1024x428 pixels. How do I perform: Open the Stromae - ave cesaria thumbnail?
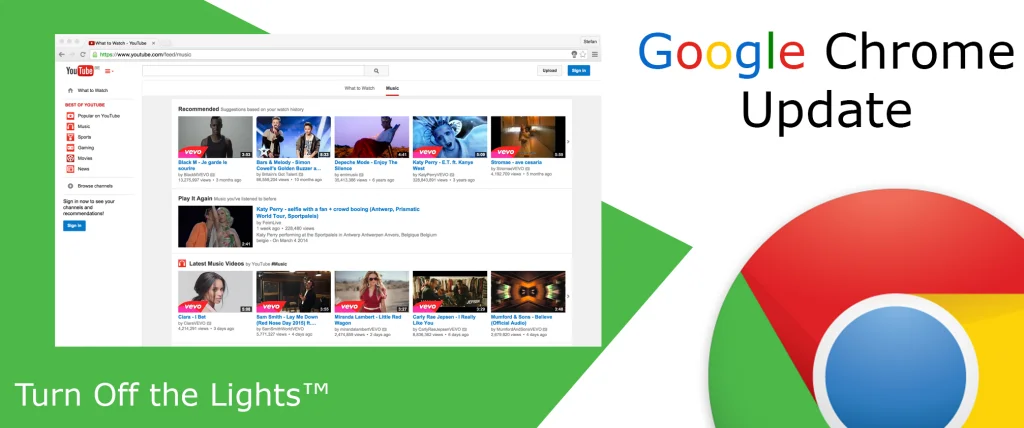(x=528, y=137)
